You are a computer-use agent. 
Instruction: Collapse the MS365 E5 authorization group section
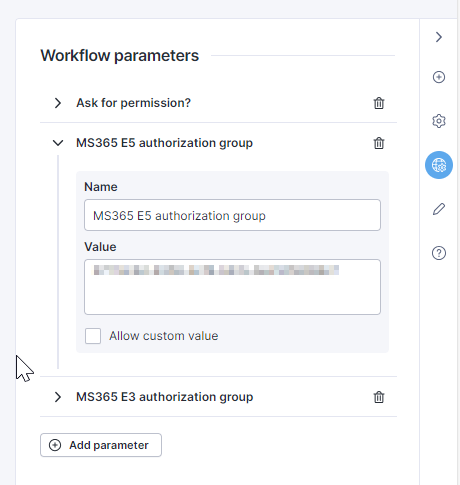click(58, 143)
